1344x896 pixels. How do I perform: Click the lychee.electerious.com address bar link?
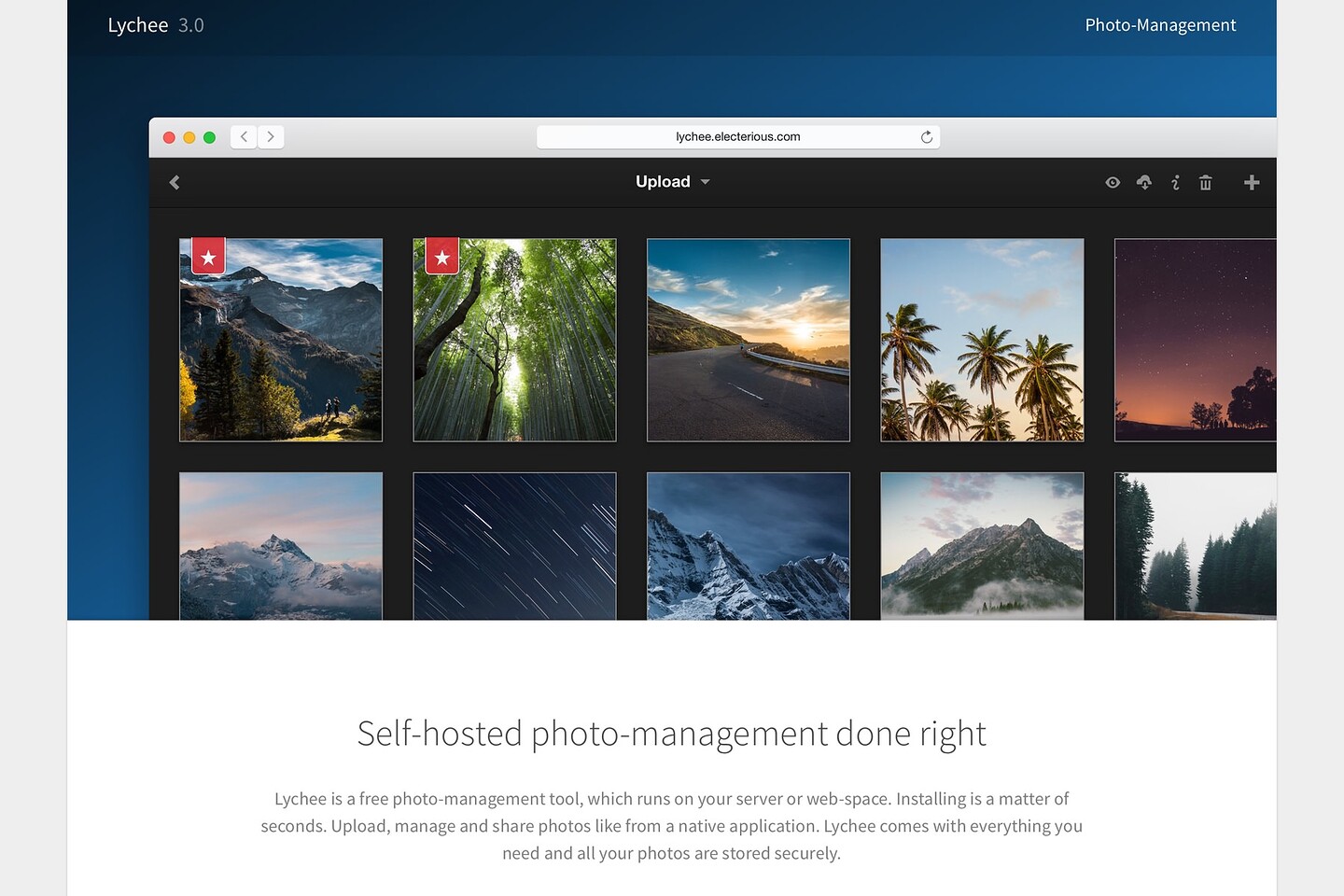[737, 136]
